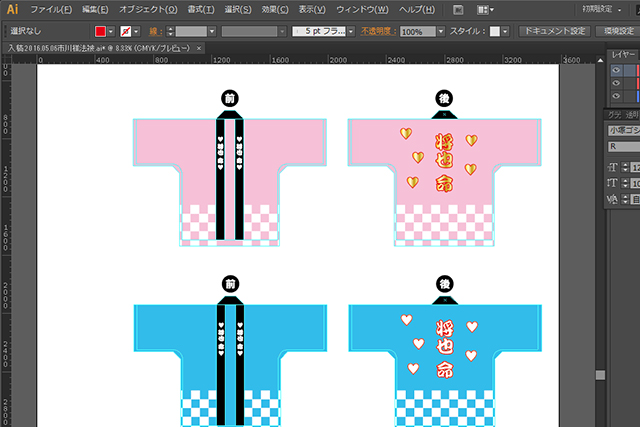Click the 将也命 white text on blue happi
This screenshot has width=640, height=427.
coord(444,349)
